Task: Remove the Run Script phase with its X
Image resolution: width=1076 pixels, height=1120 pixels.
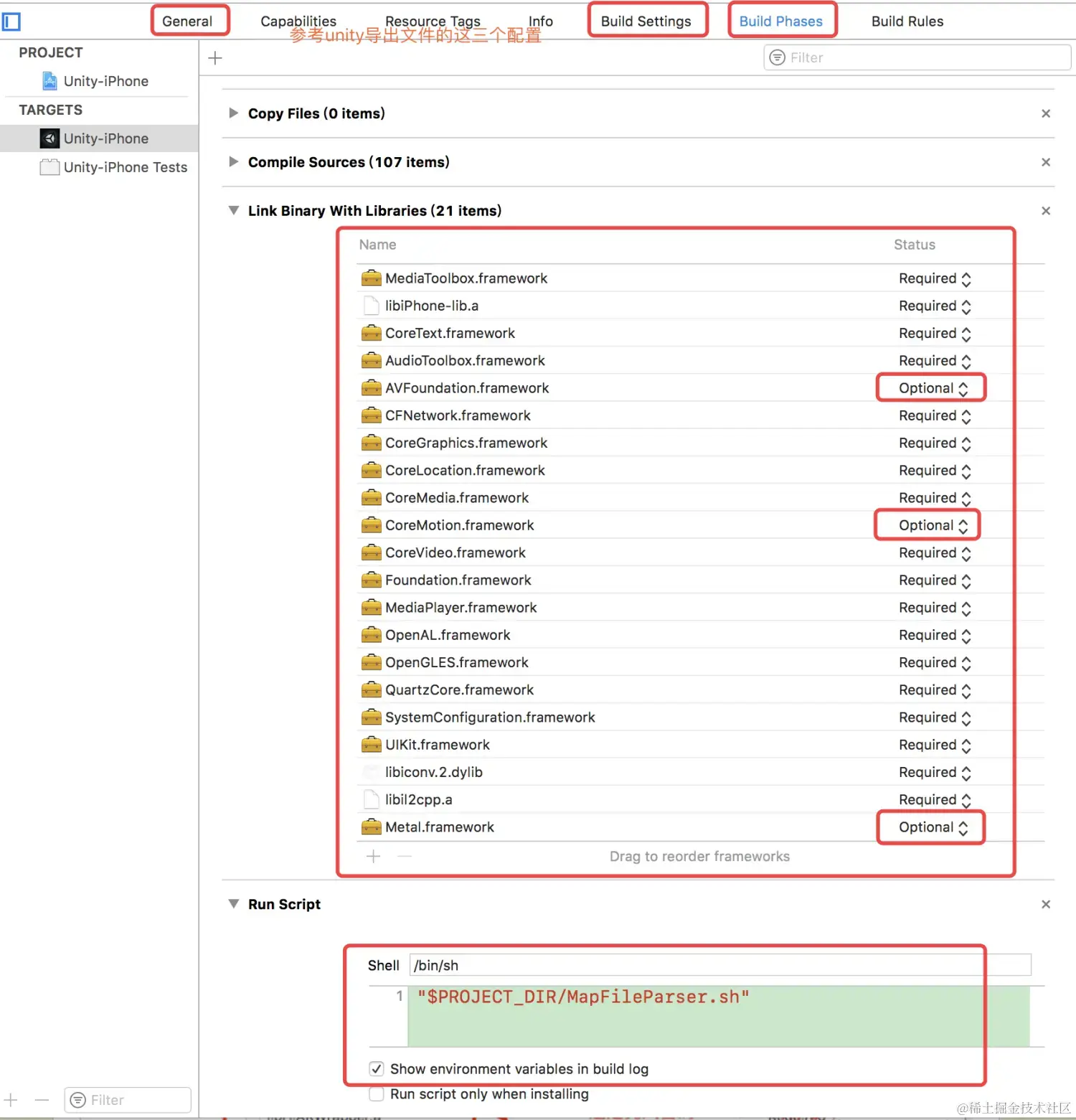Action: 1046,905
